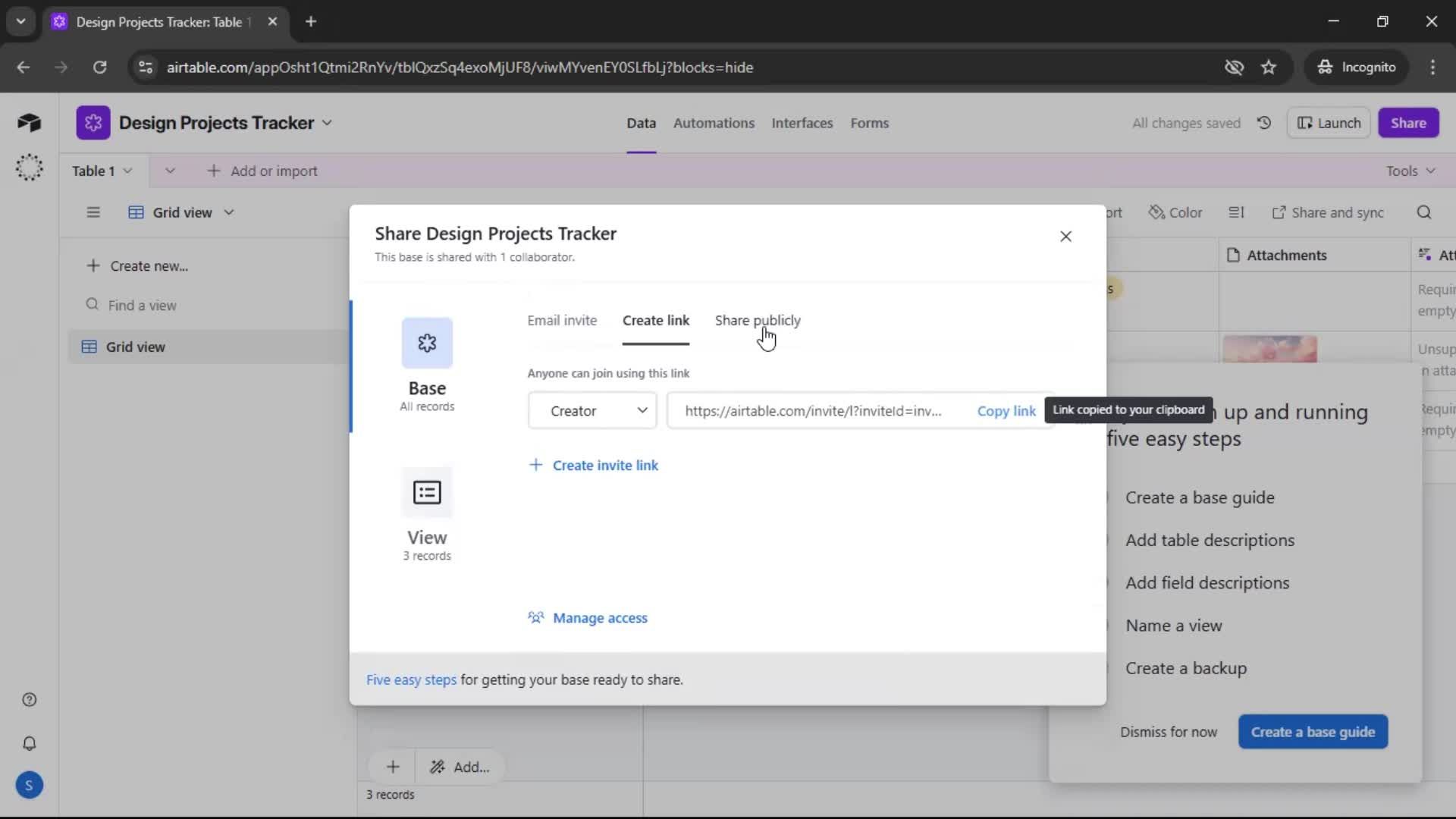This screenshot has width=1456, height=819.
Task: Switch to the Forms tab
Action: [869, 123]
